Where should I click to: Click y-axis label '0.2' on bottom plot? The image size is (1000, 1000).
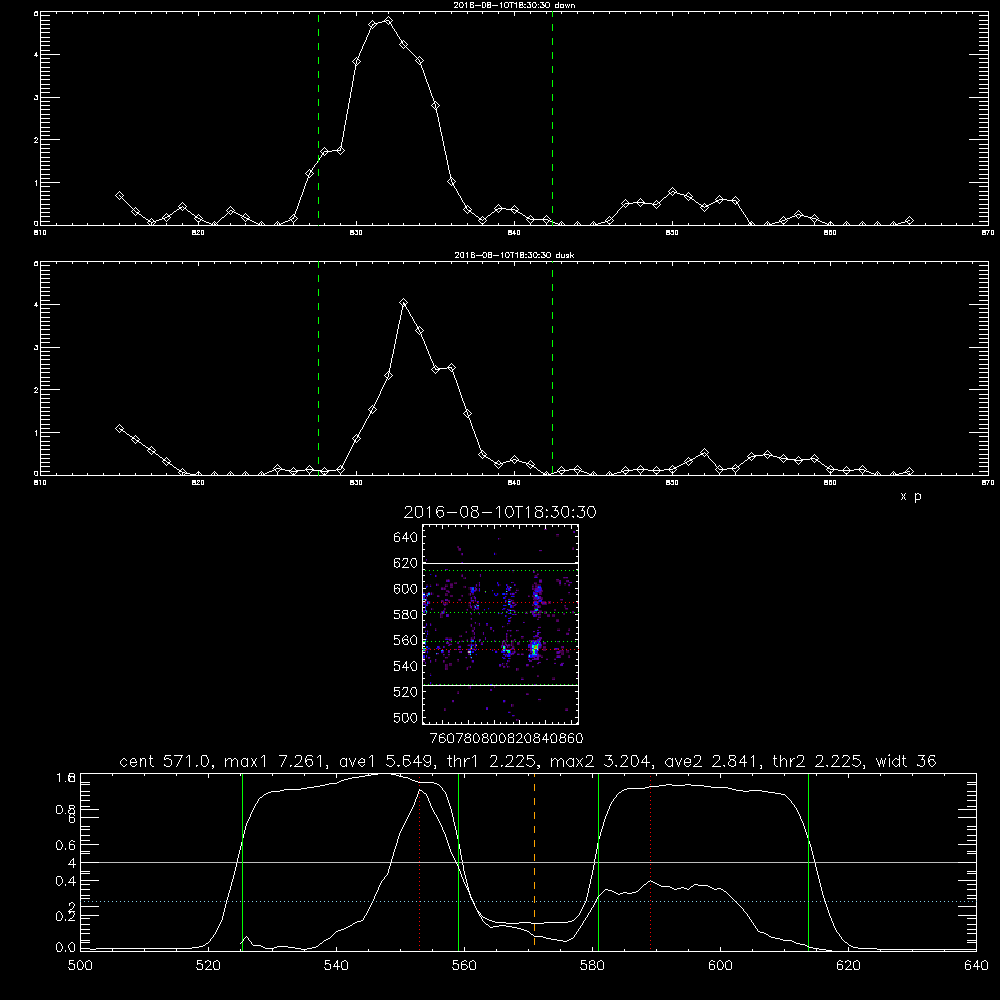click(x=66, y=916)
